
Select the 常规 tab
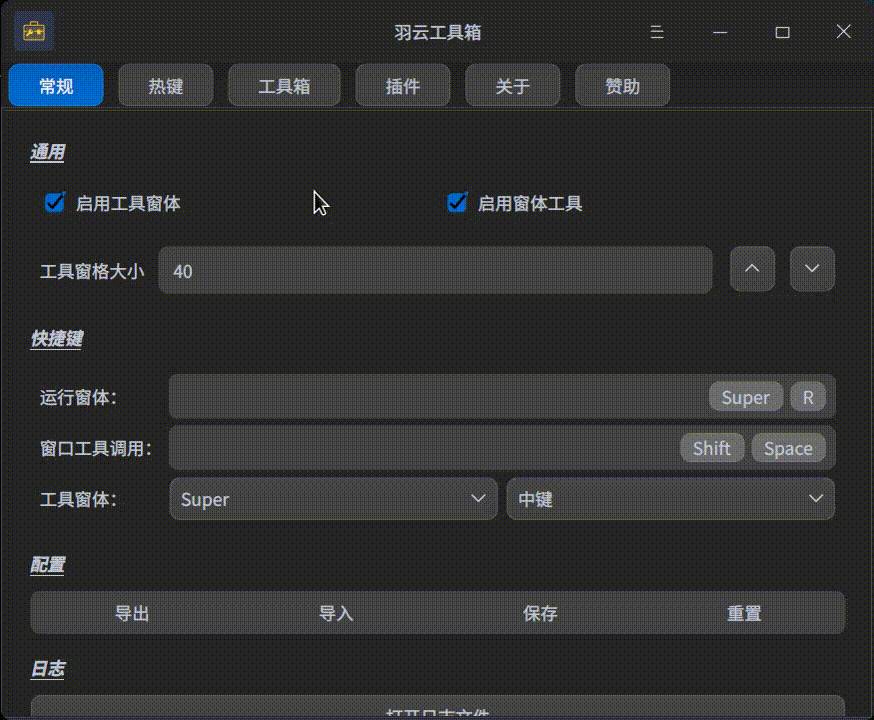tap(56, 85)
